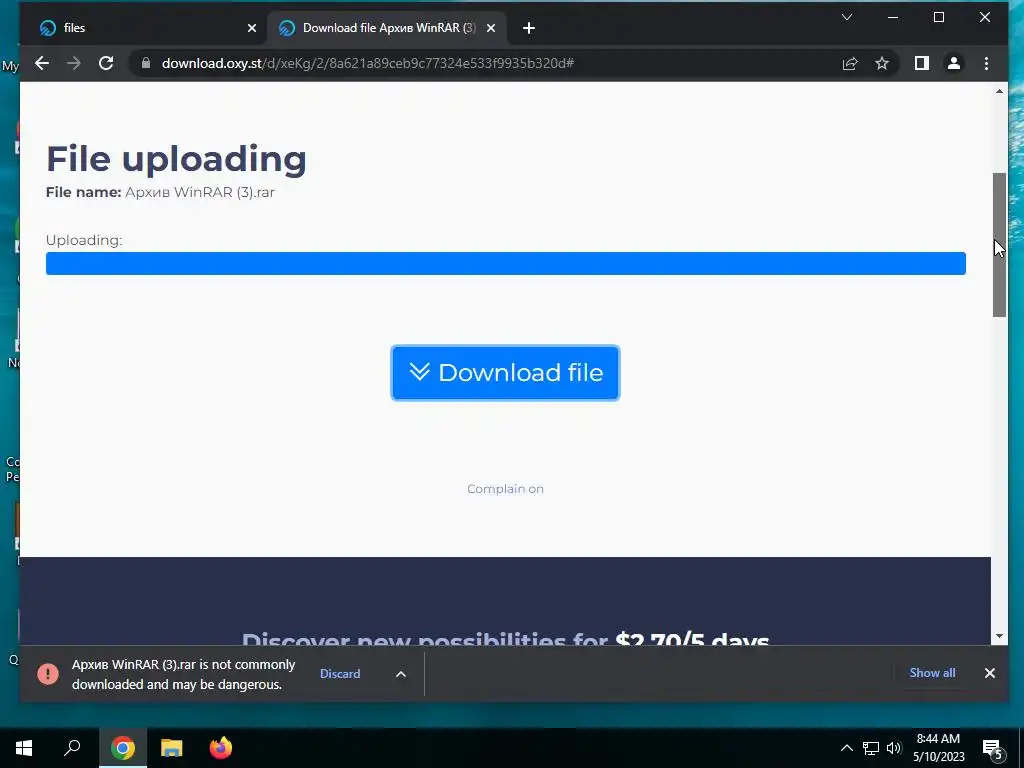
Task: Click the red download warning icon
Action: tap(48, 674)
